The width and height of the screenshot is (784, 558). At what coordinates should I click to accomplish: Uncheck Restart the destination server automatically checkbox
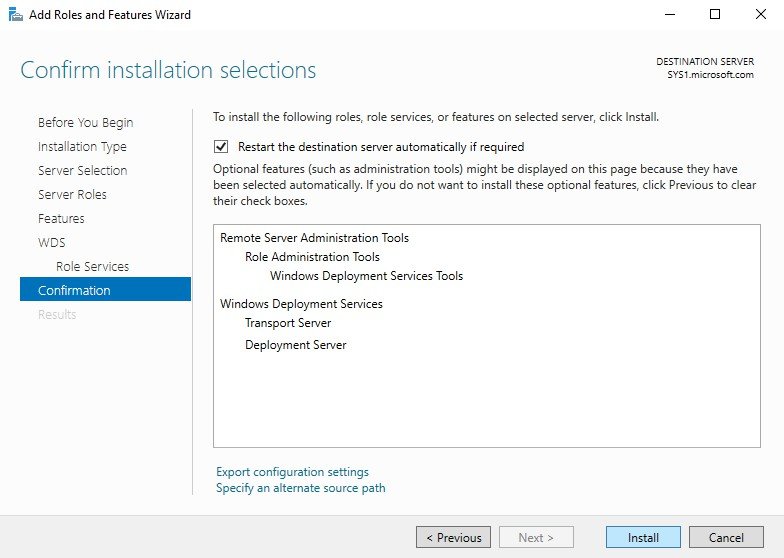coord(221,146)
